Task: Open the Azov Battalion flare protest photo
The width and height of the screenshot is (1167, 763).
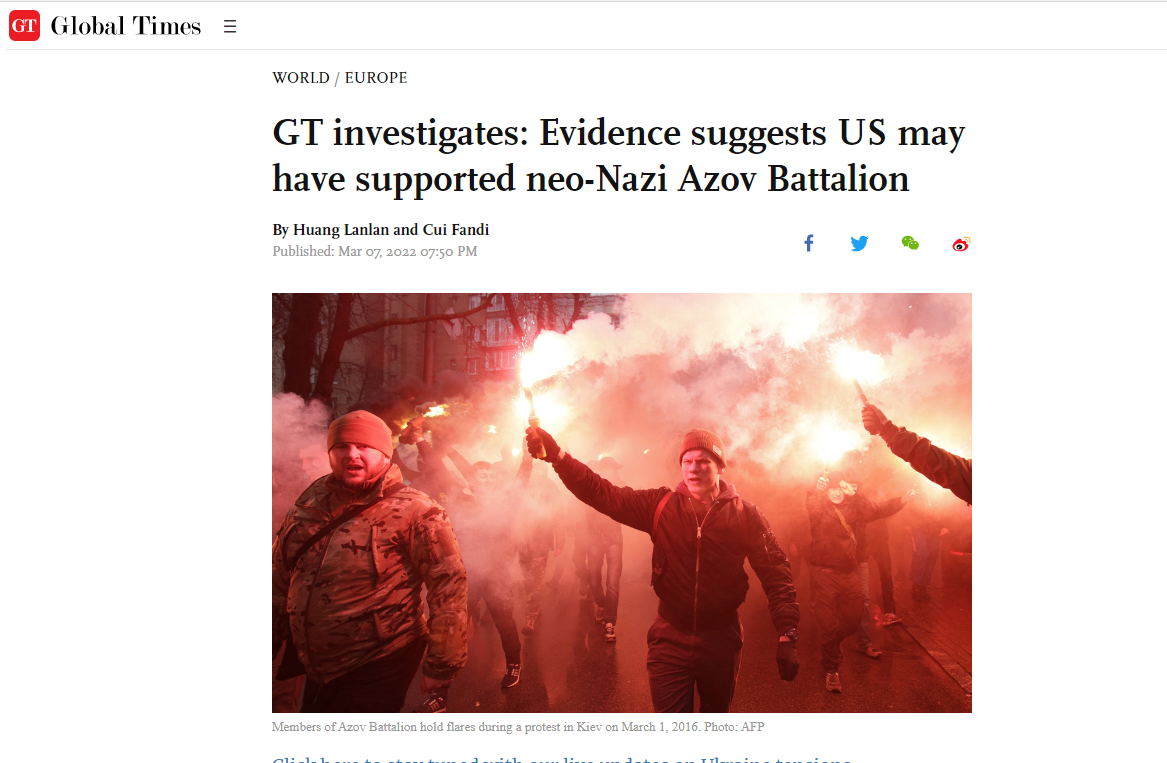Action: 621,502
